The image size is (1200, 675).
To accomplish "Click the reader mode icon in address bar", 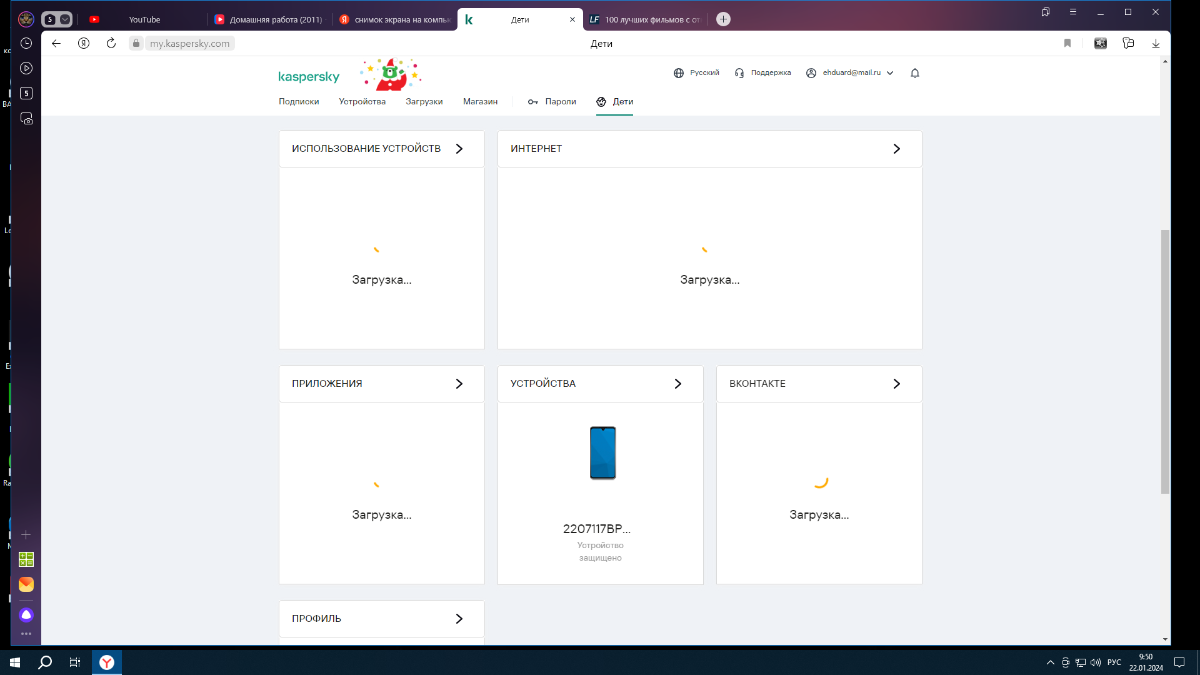I will pyautogui.click(x=1100, y=43).
